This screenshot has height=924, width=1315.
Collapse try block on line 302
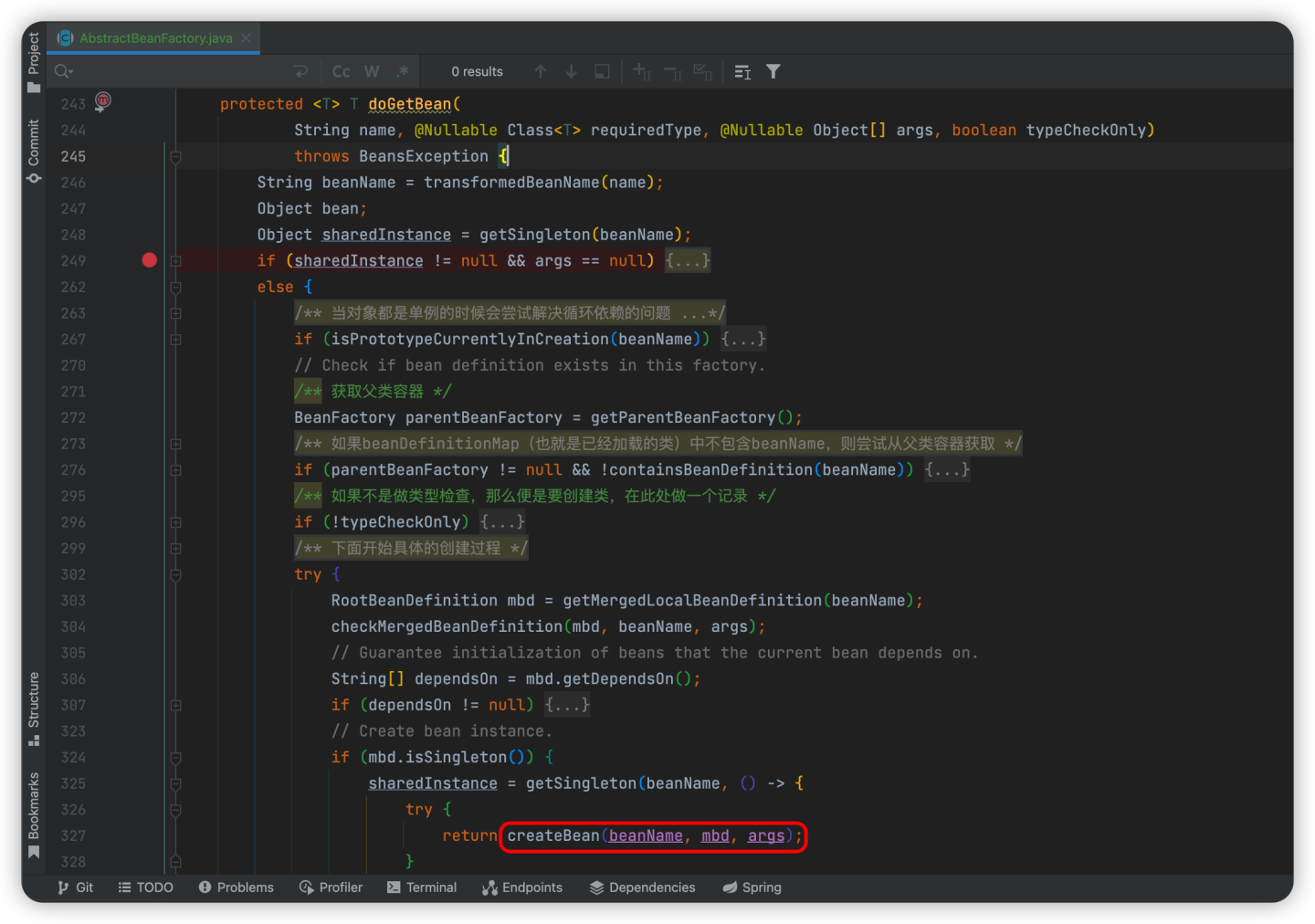[x=175, y=575]
